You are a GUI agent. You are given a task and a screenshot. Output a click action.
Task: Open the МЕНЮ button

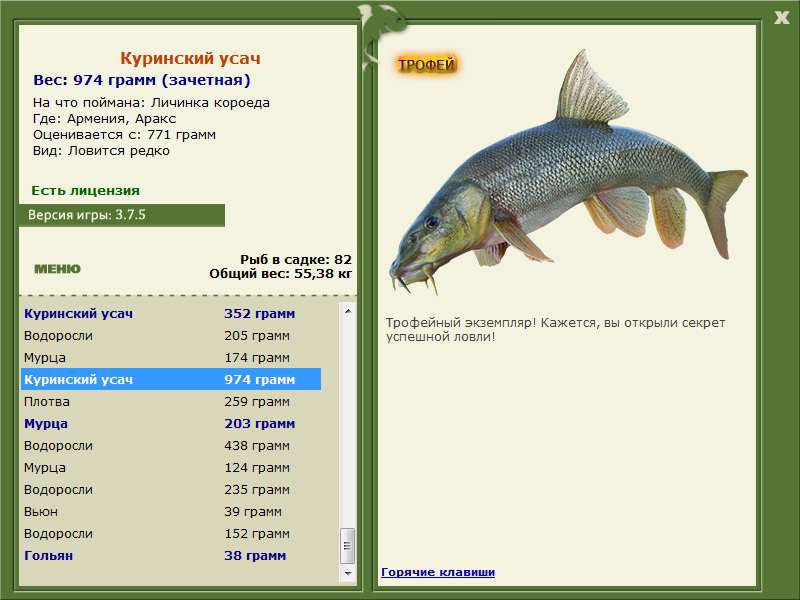coord(57,269)
